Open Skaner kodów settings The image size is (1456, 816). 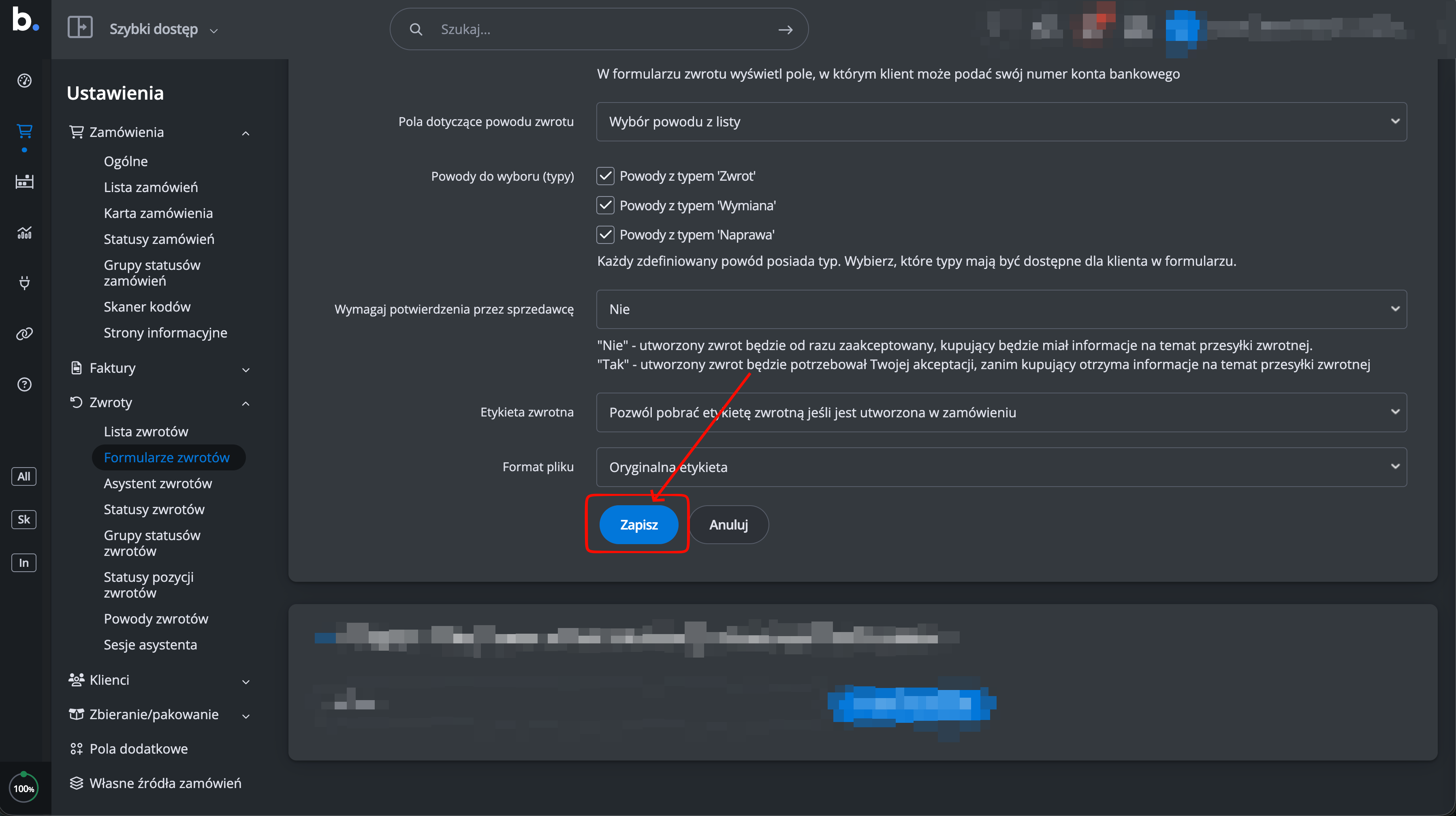147,307
